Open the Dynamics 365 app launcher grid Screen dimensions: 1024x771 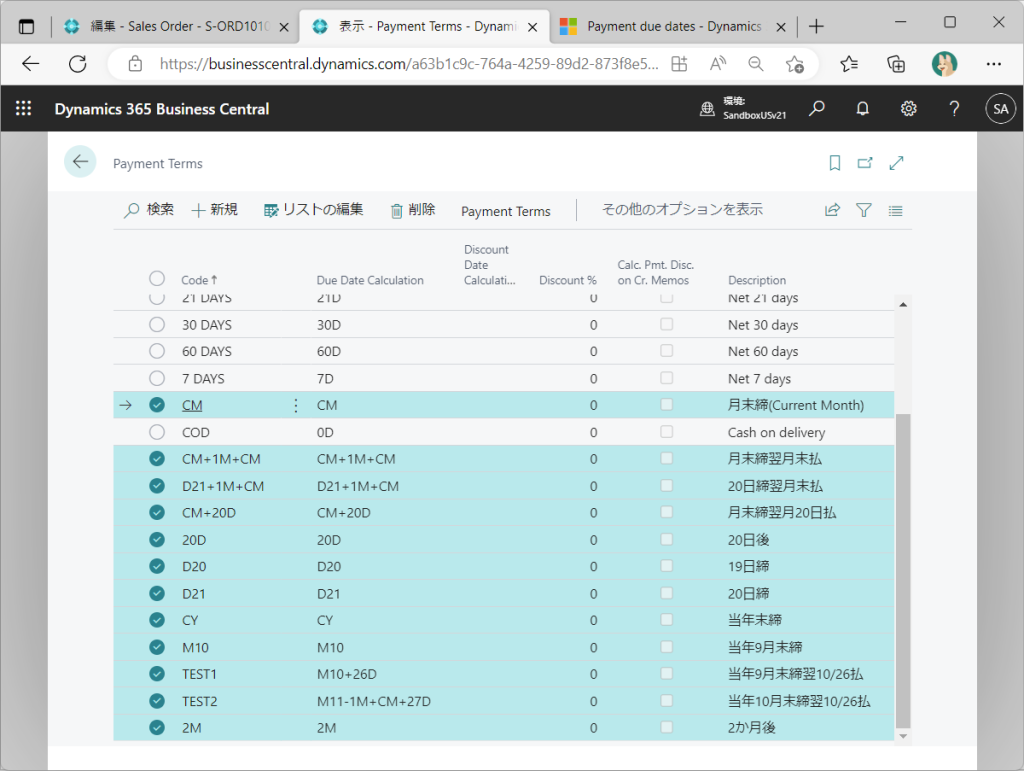pos(24,108)
